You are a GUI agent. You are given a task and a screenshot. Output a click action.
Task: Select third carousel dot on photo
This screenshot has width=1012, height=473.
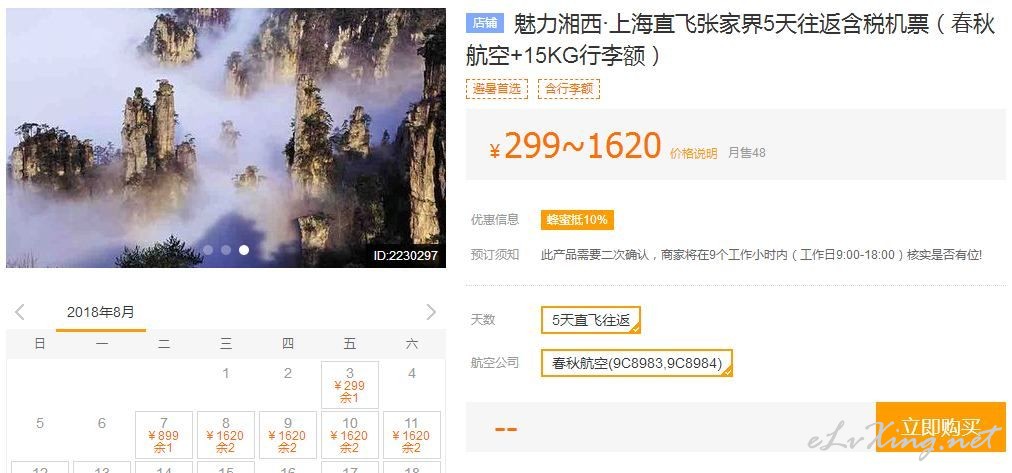click(244, 250)
